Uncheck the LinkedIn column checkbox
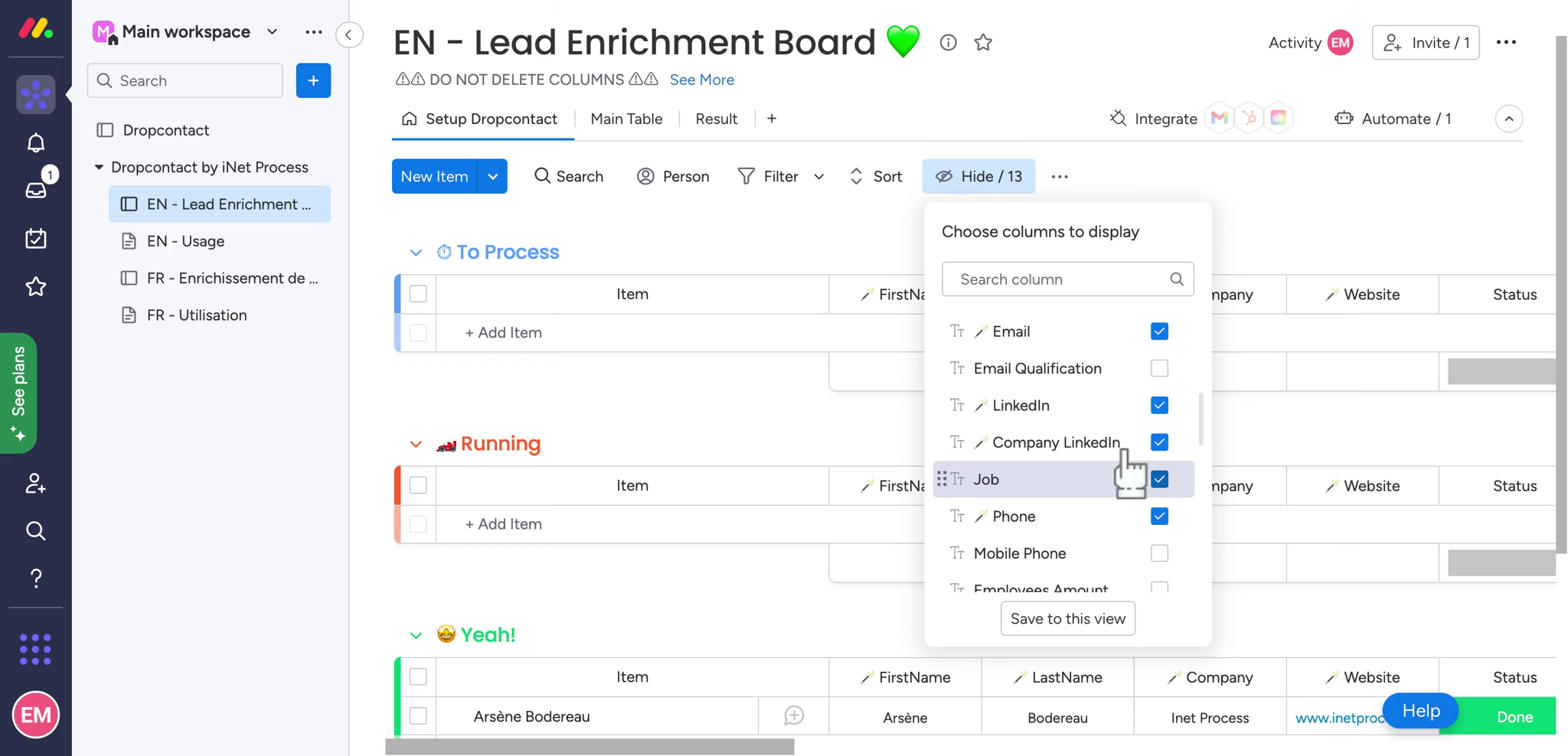Viewport: 1568px width, 756px height. 1159,406
